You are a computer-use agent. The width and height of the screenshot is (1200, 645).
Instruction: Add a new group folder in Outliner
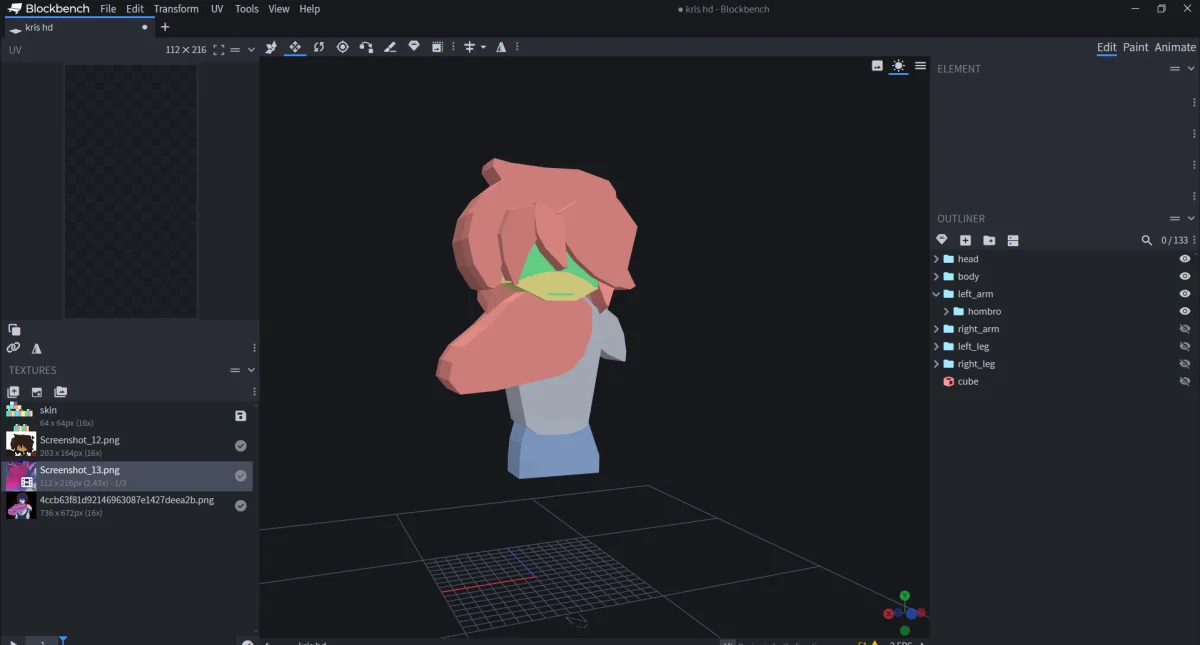[989, 240]
